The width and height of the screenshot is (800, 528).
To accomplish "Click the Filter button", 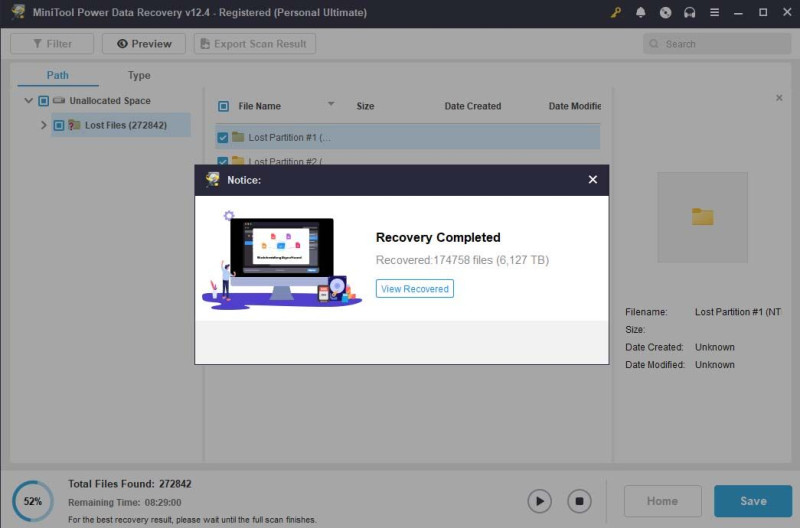I will (x=52, y=44).
